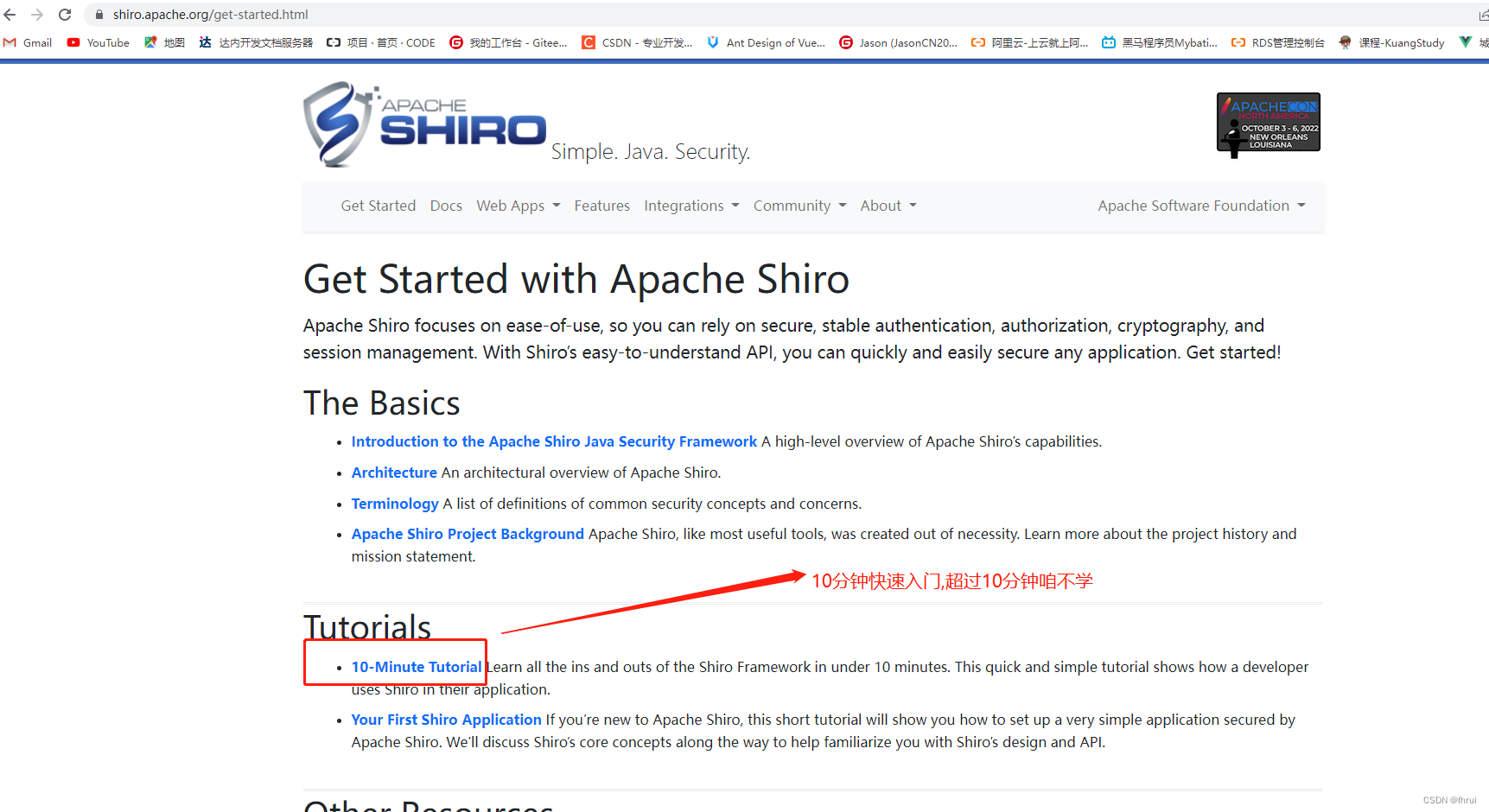Click the Terminology link
The height and width of the screenshot is (812, 1489).
[x=395, y=504]
